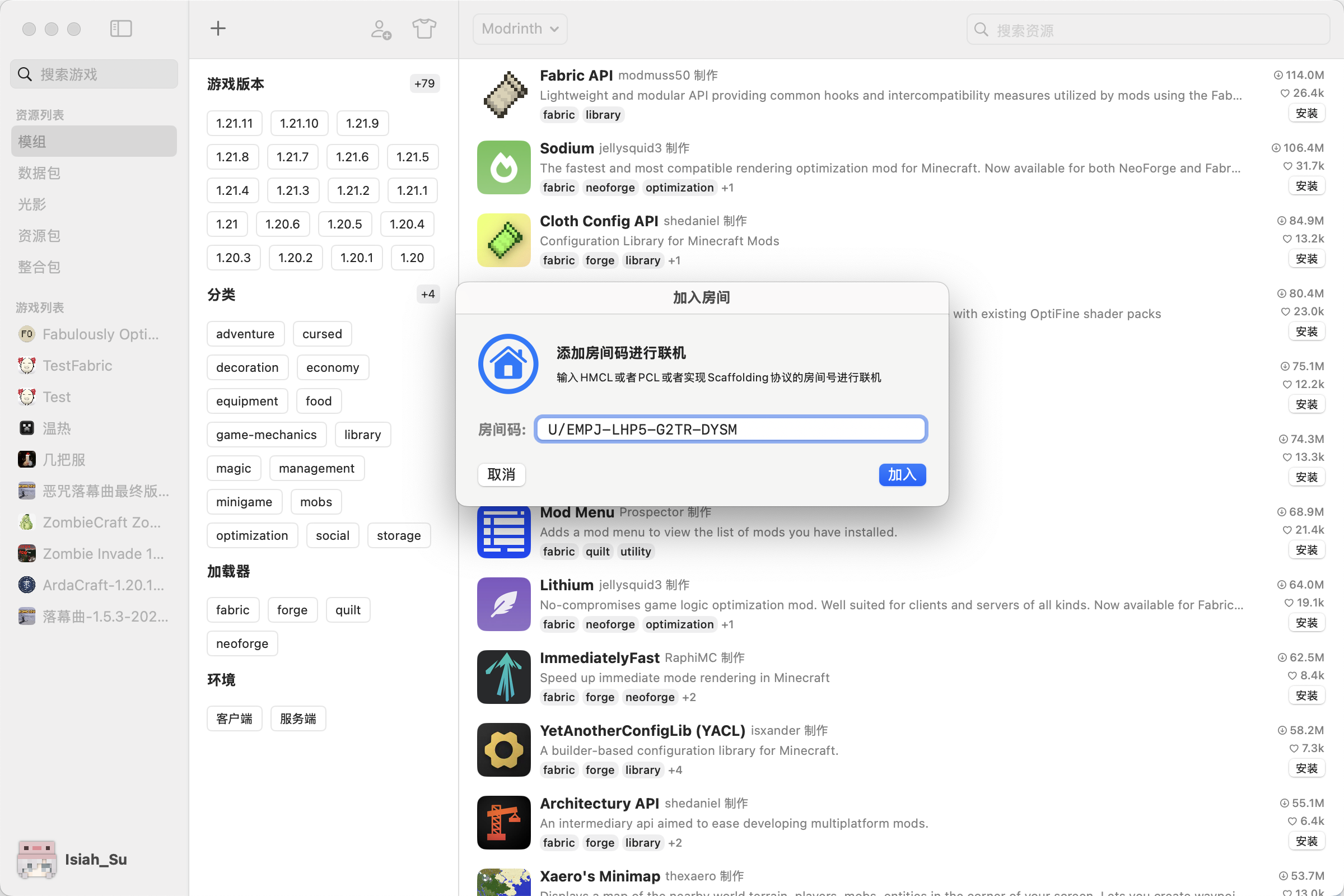Toggle the 1.21.4 version filter
The image size is (1344, 896).
232,190
